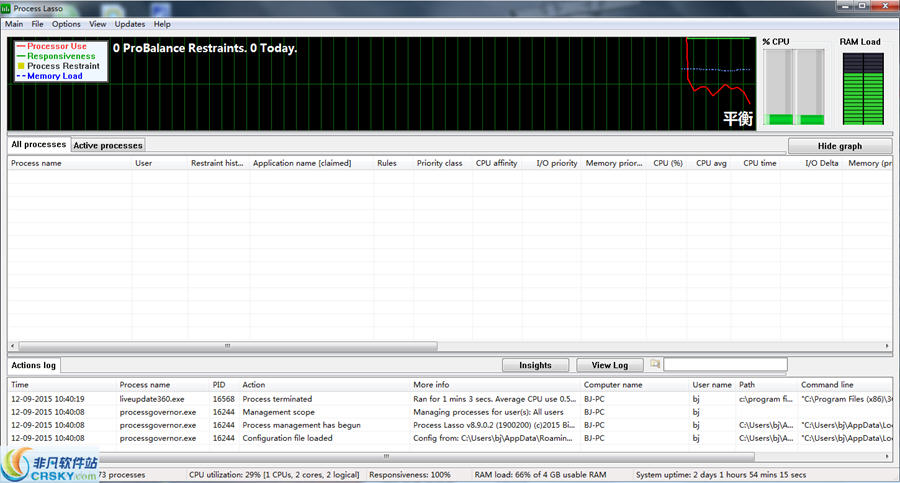Sort by Rules column header
The image size is (900, 483).
pos(394,163)
